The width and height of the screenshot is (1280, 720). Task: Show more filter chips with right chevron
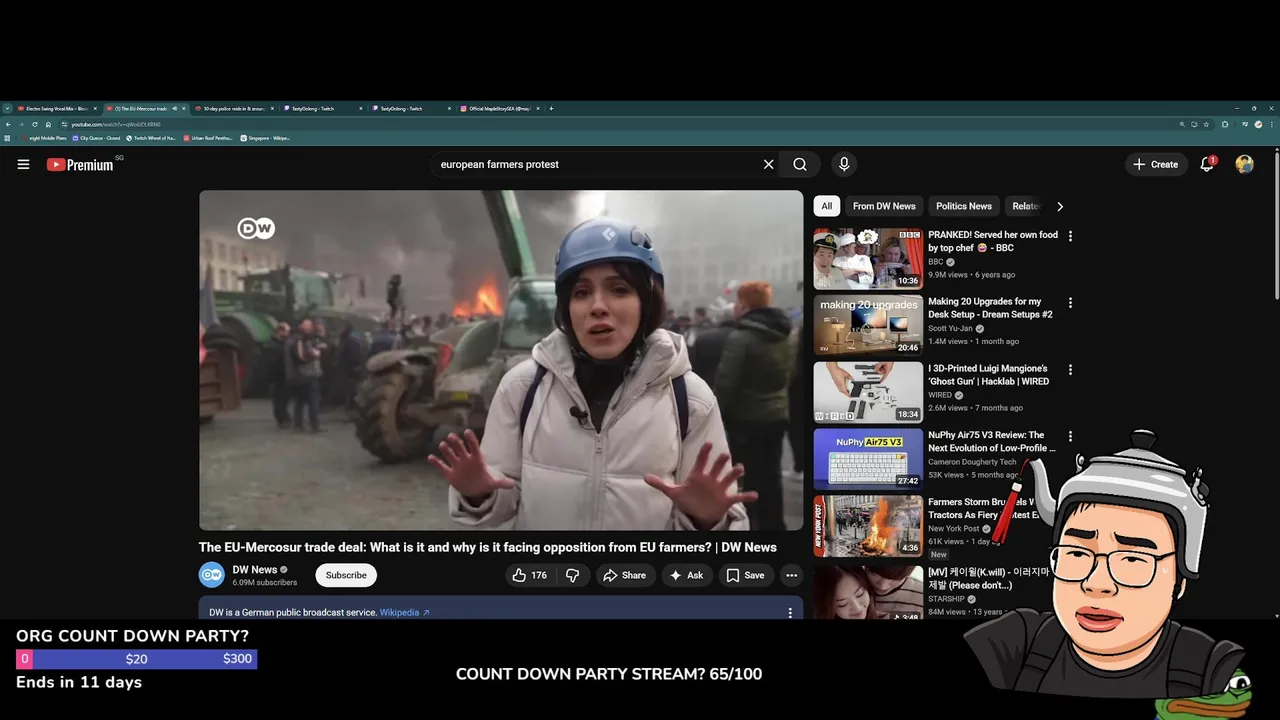[1060, 206]
